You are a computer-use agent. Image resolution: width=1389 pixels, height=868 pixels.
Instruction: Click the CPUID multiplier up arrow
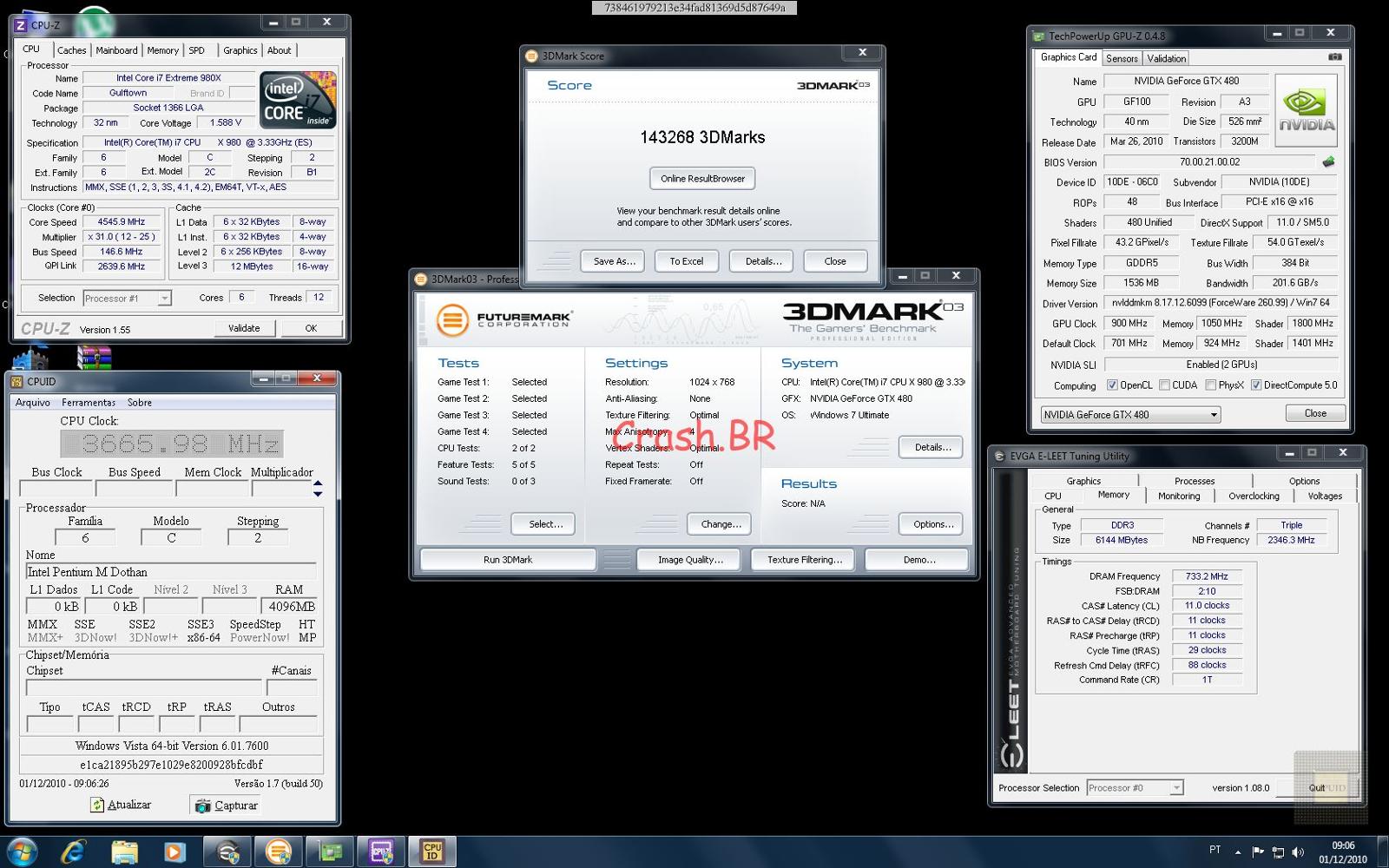click(x=318, y=483)
